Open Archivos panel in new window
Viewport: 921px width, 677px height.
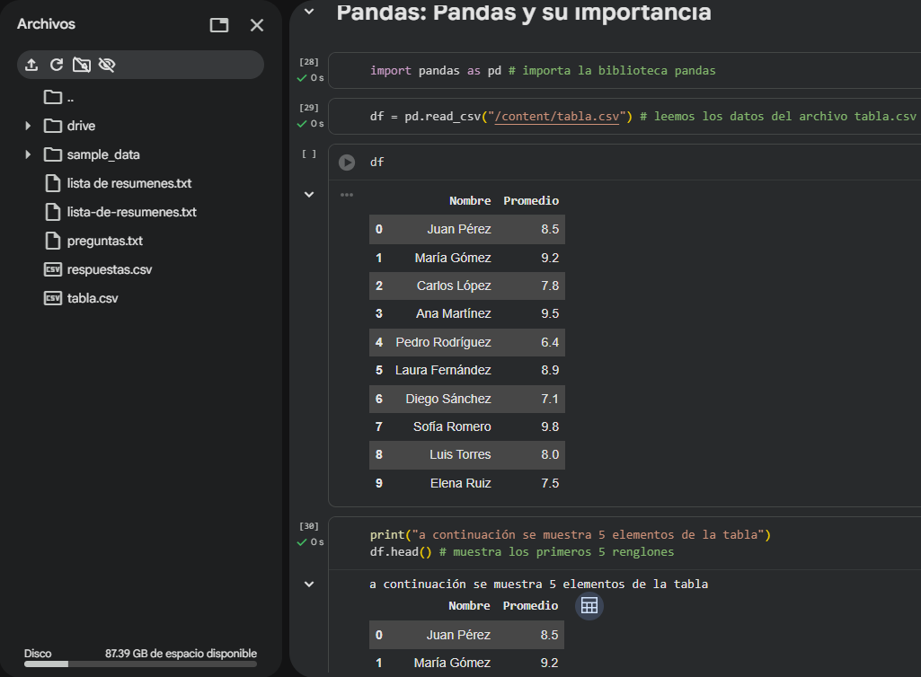219,25
